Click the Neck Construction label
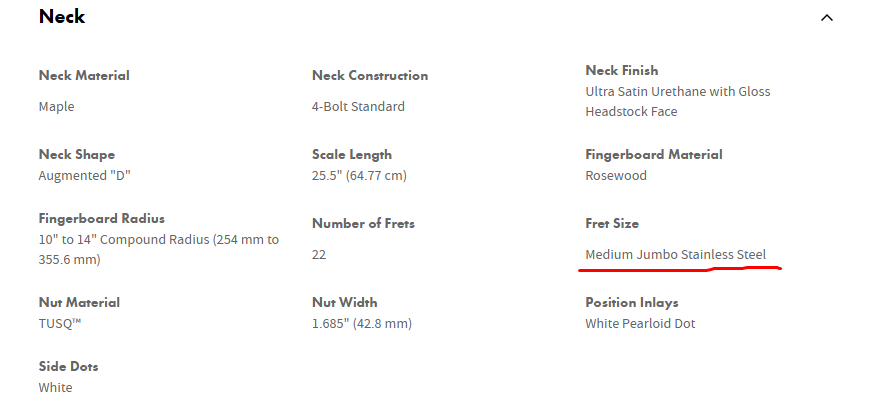876x403 pixels. 370,75
